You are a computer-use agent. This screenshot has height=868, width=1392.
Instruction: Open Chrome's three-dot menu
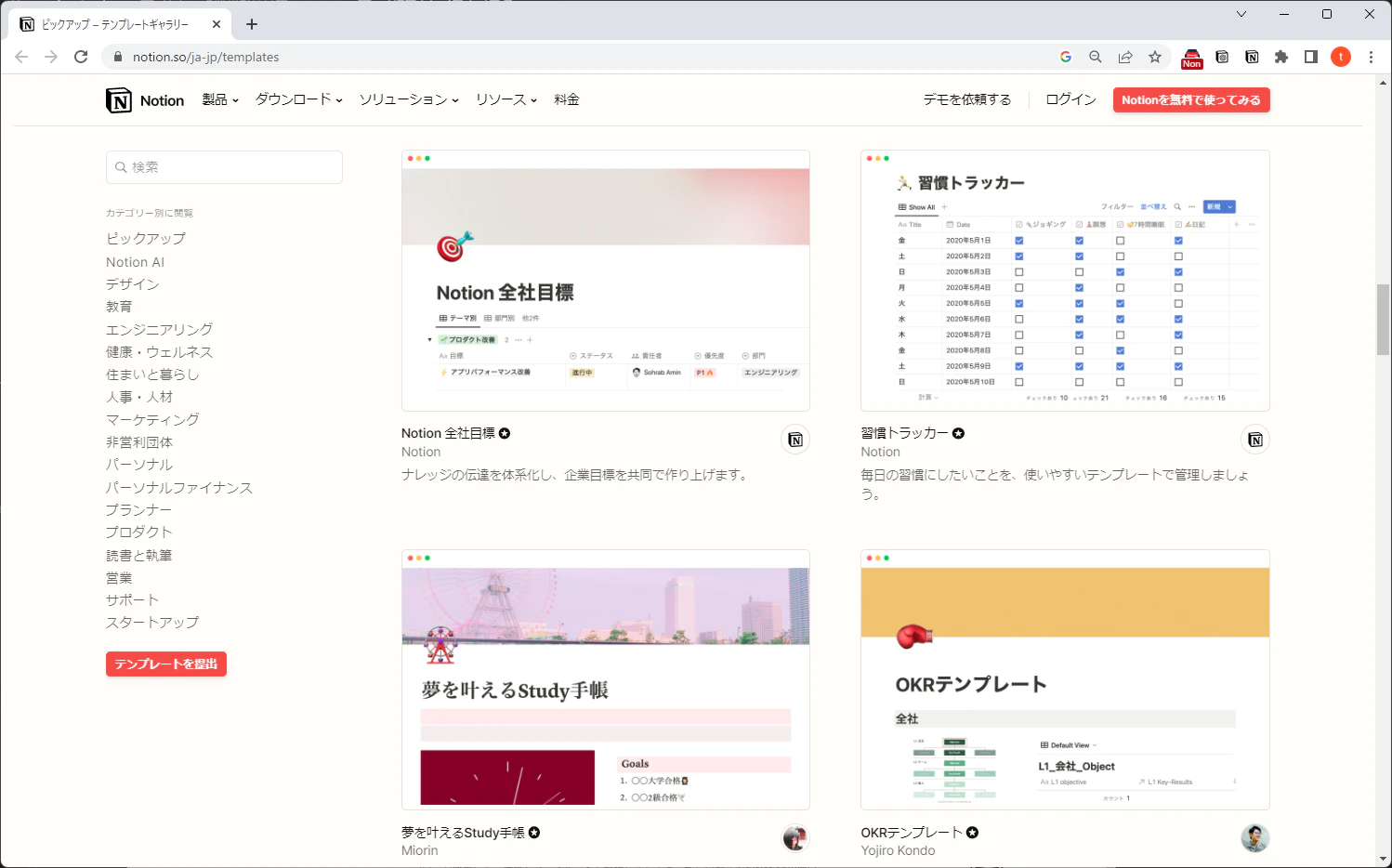click(1371, 57)
